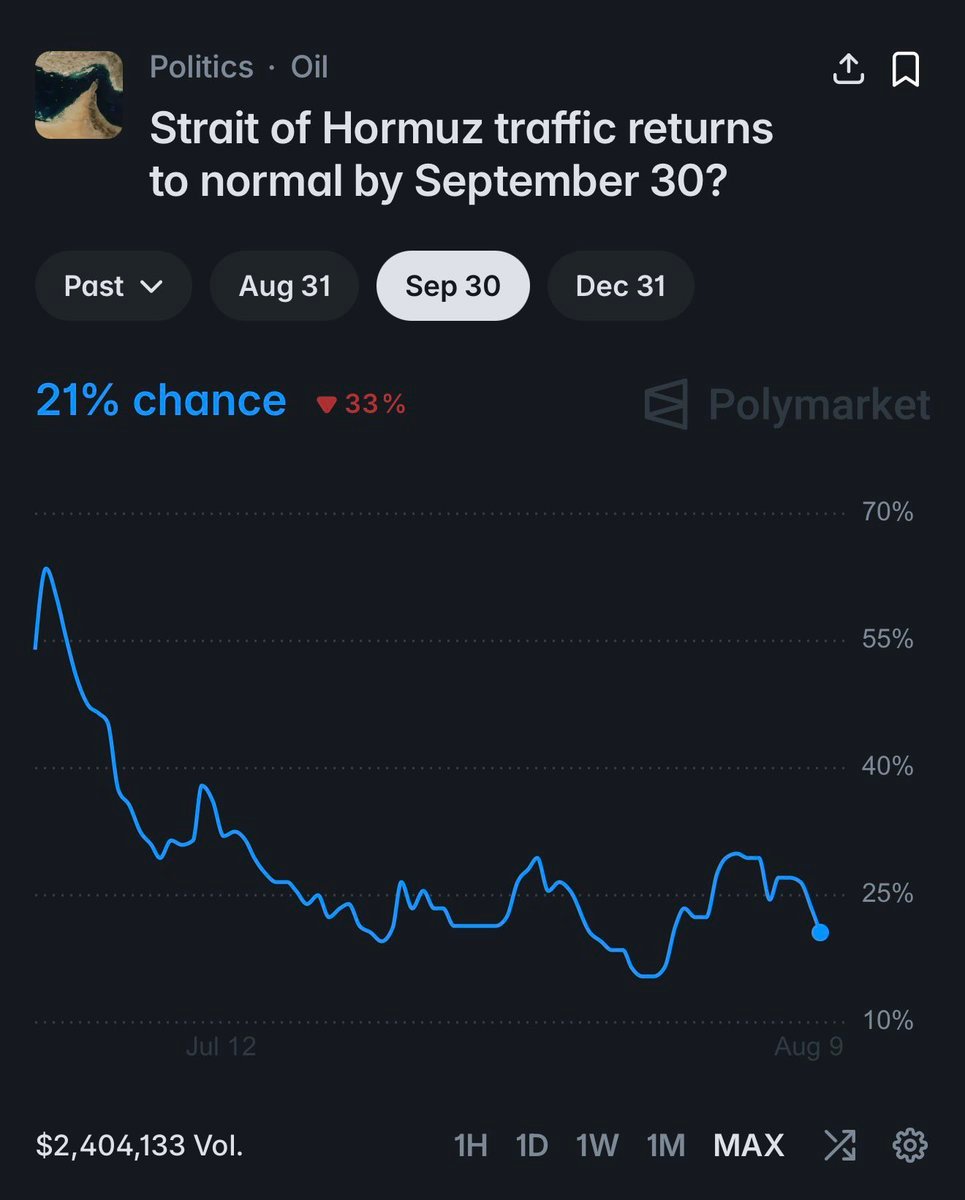The height and width of the screenshot is (1200, 965).
Task: Bookmark this market with the bookmark icon
Action: point(906,69)
